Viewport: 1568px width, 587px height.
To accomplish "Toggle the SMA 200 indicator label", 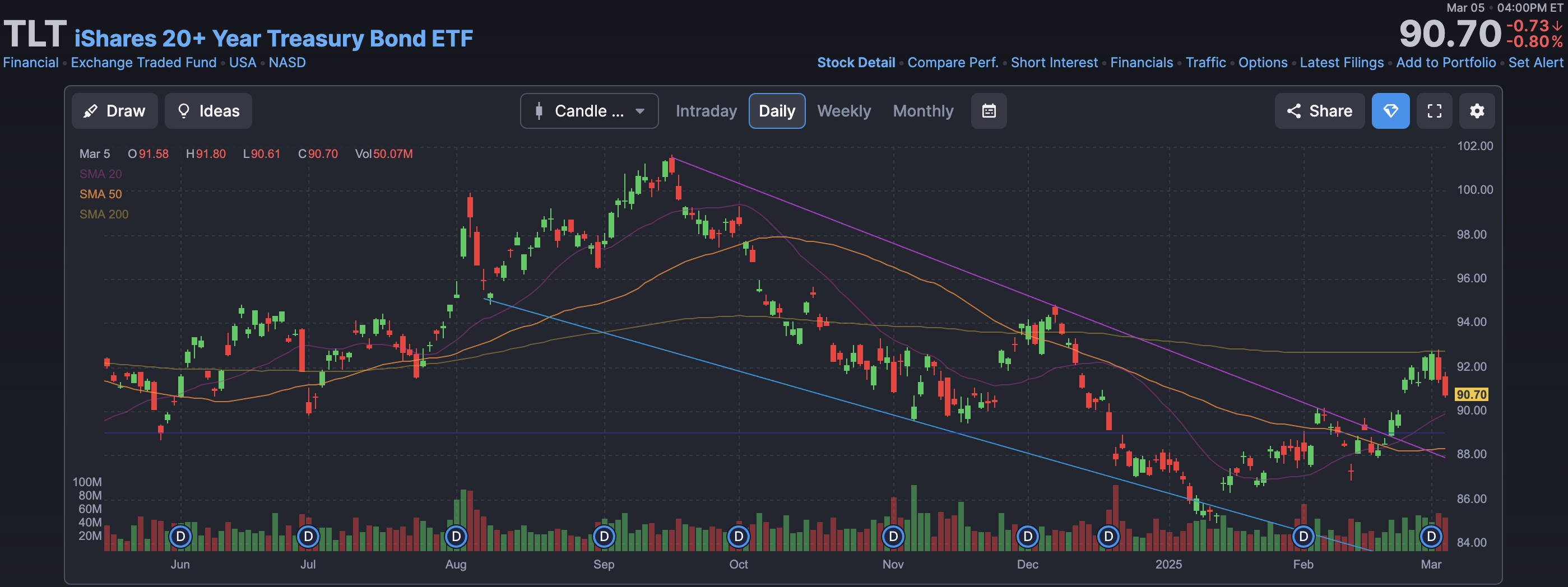I will click(x=104, y=214).
